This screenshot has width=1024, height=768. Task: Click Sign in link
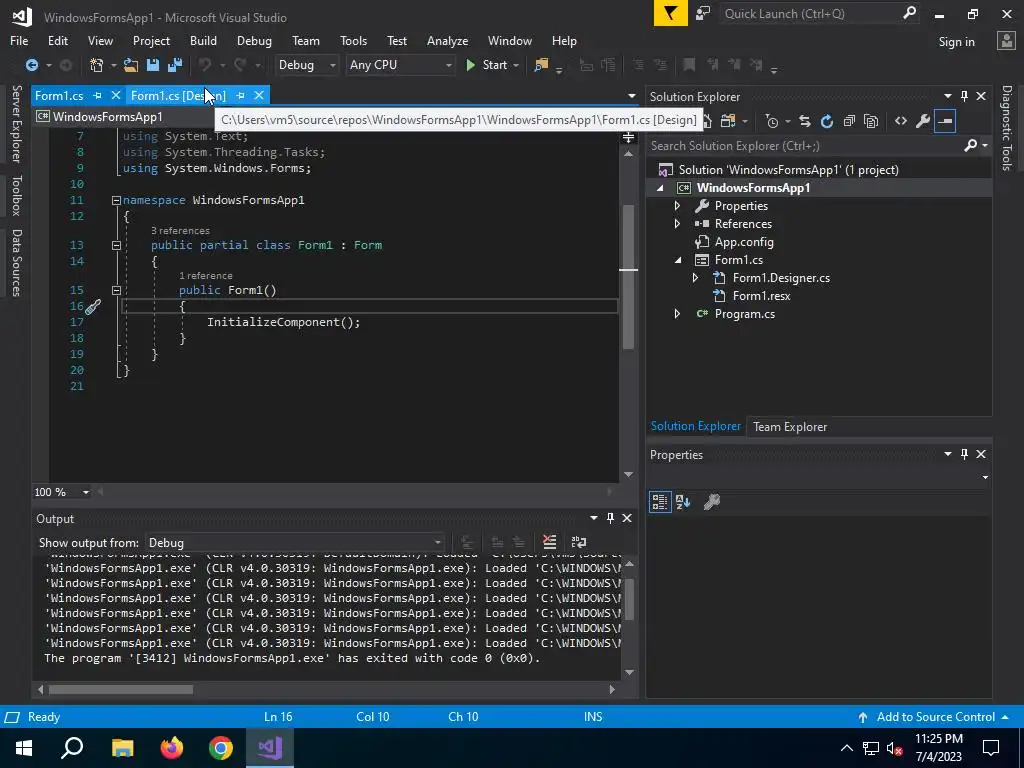pyautogui.click(x=956, y=42)
